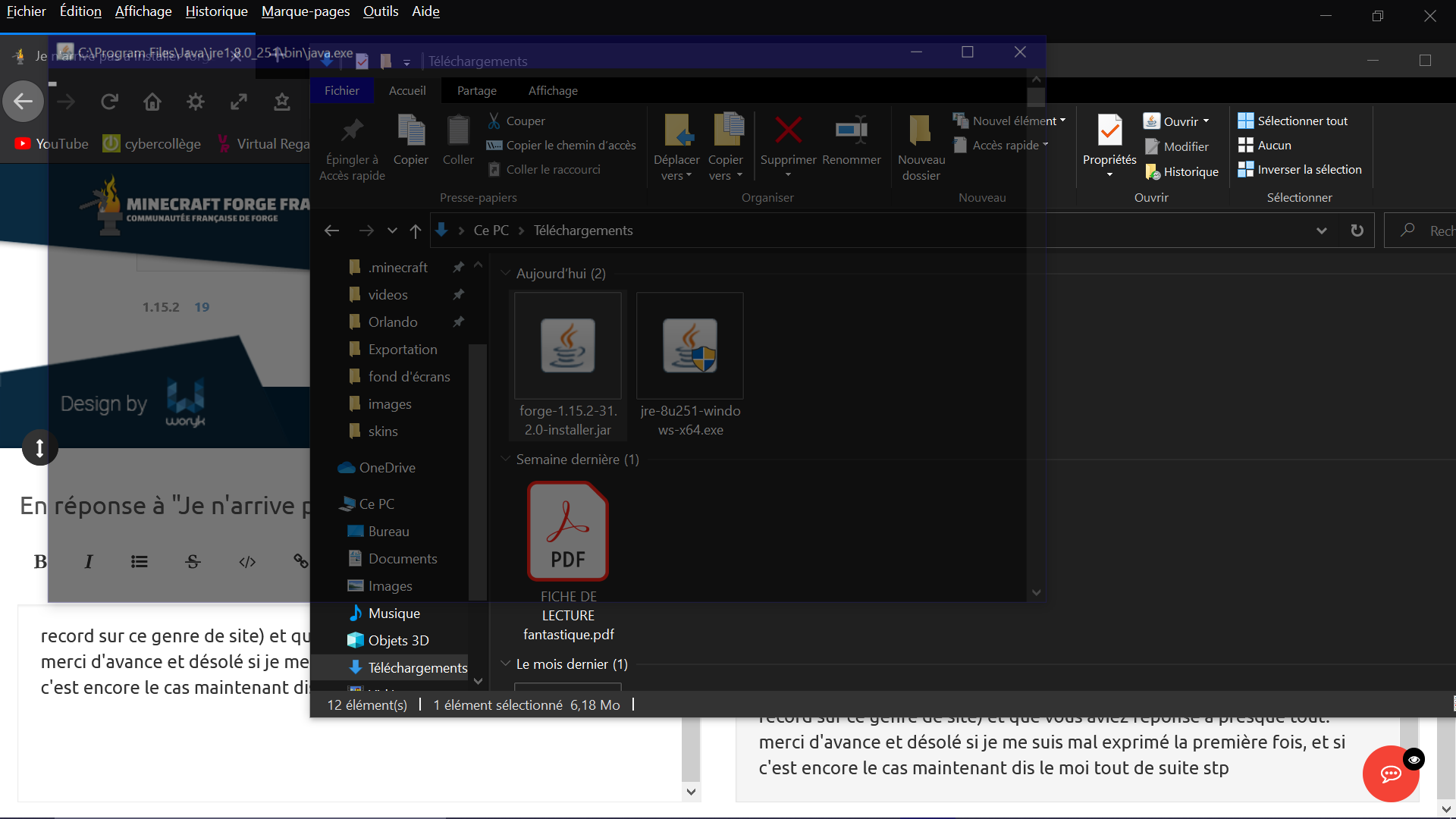Switch to the Partage ribbon tab
This screenshot has height=819, width=1456.
point(476,91)
